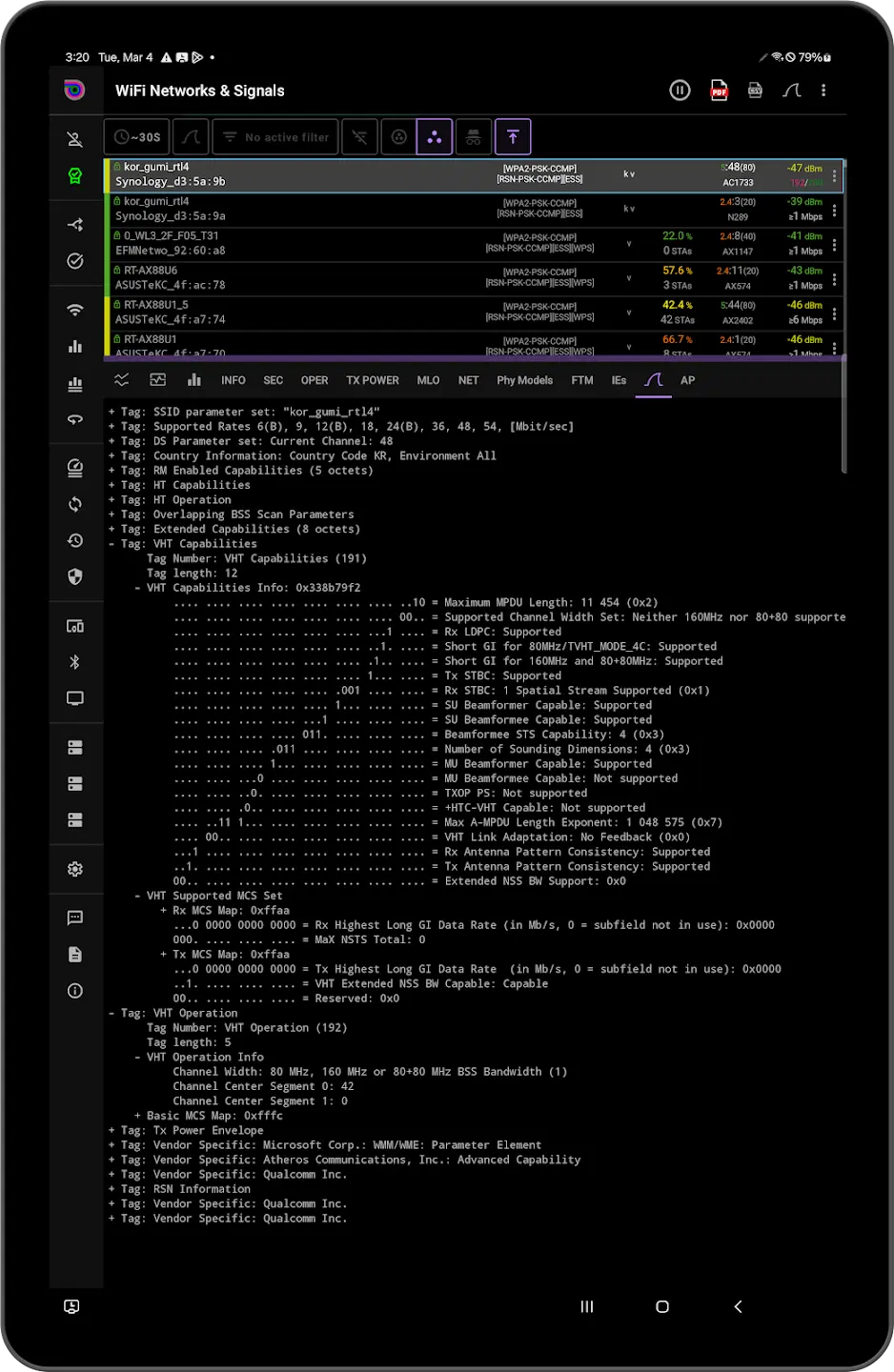This screenshot has width=894, height=1372.
Task: Select network row Synology_d3:5a:9a
Action: click(474, 210)
